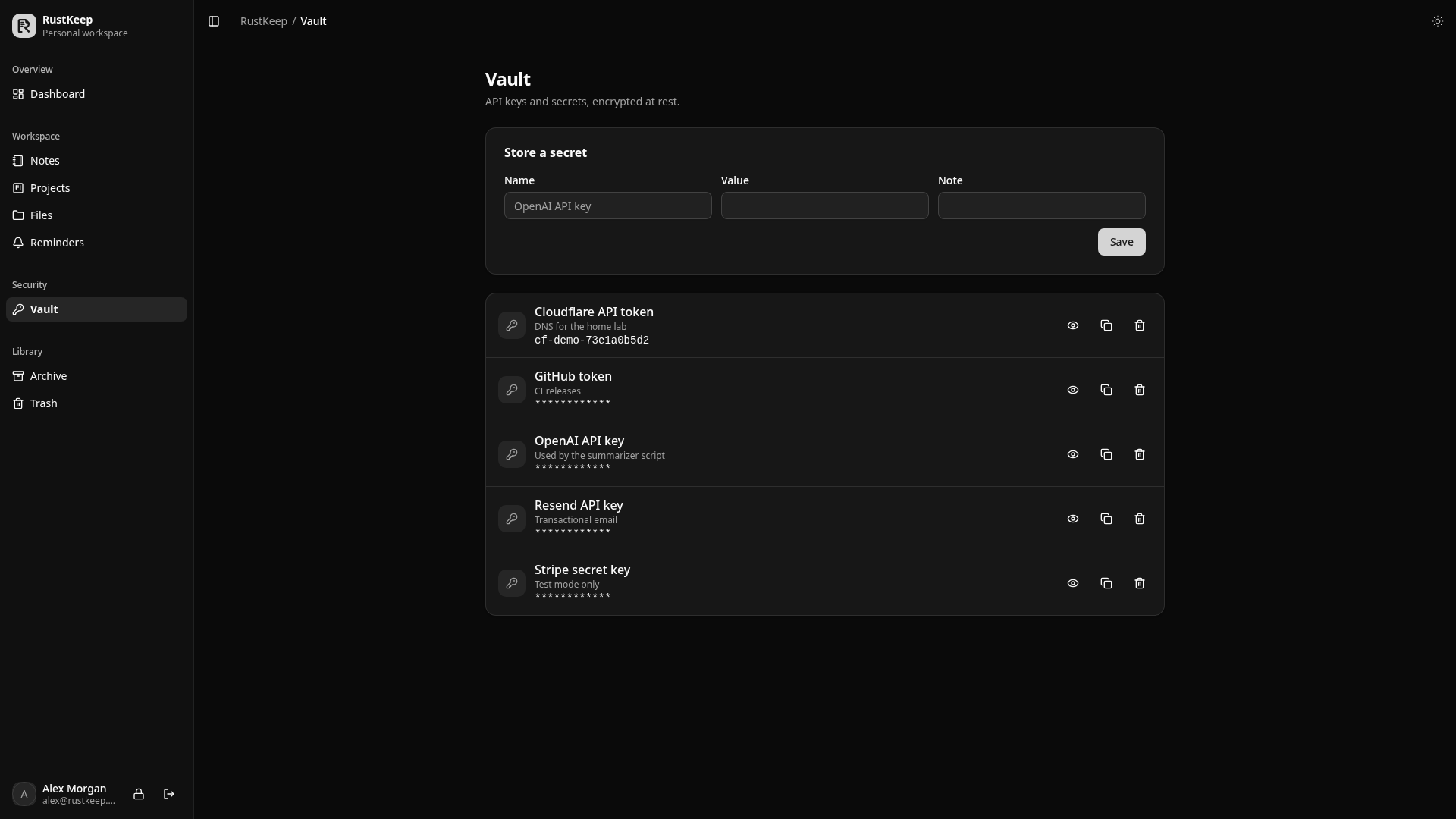This screenshot has width=1456, height=819.
Task: Open the Files section
Action: [x=96, y=215]
